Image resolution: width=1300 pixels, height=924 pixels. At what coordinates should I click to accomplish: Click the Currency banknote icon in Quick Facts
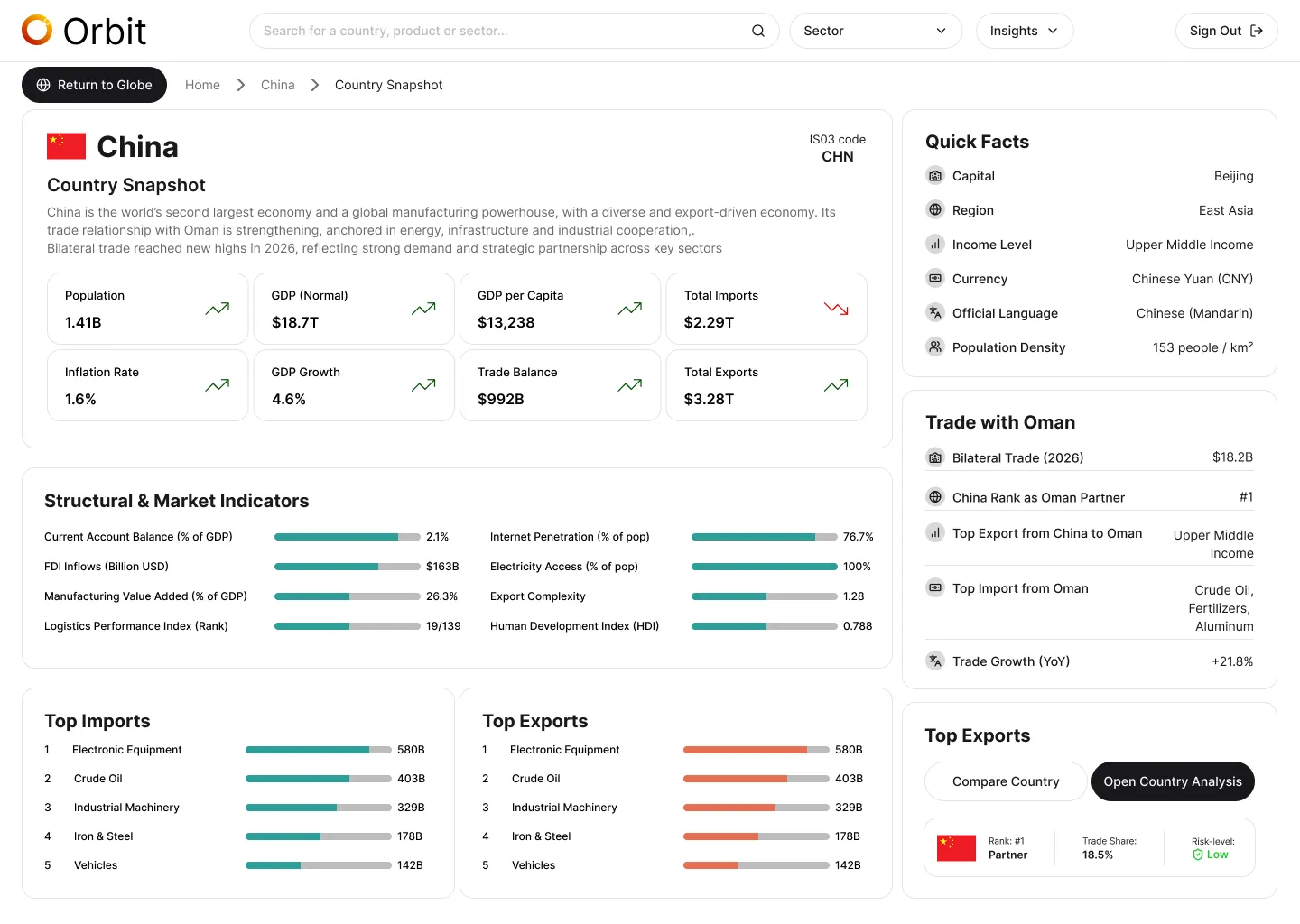click(x=935, y=279)
